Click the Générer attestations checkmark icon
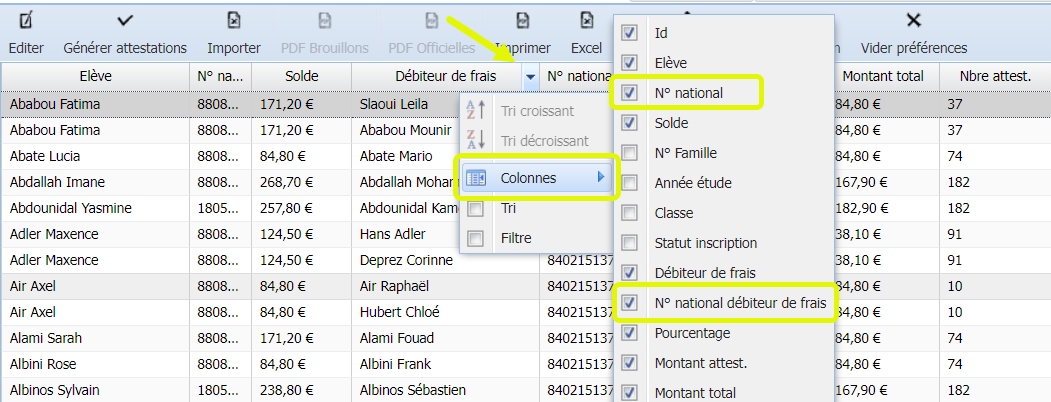Screen dimensions: 1051x402 (x=125, y=20)
